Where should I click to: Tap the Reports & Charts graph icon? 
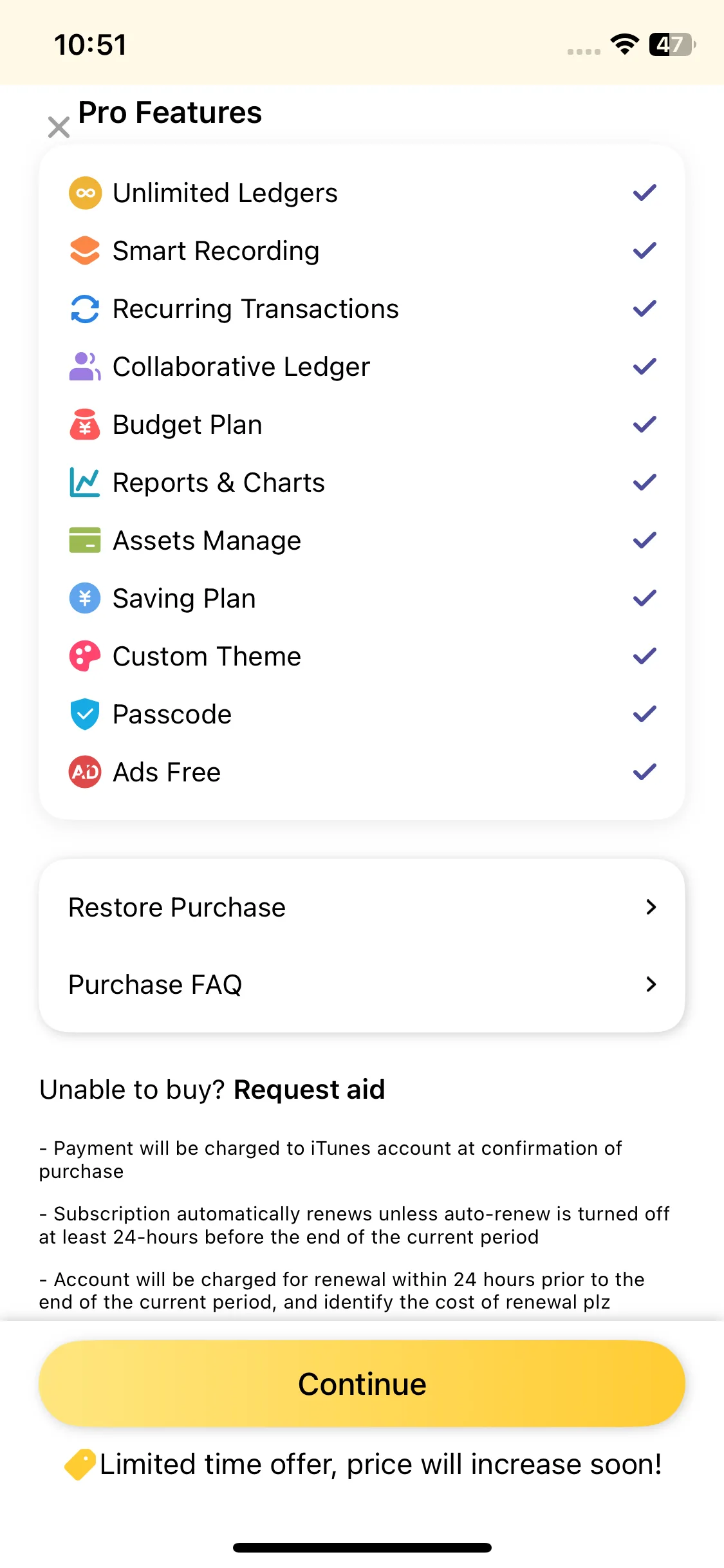[85, 483]
